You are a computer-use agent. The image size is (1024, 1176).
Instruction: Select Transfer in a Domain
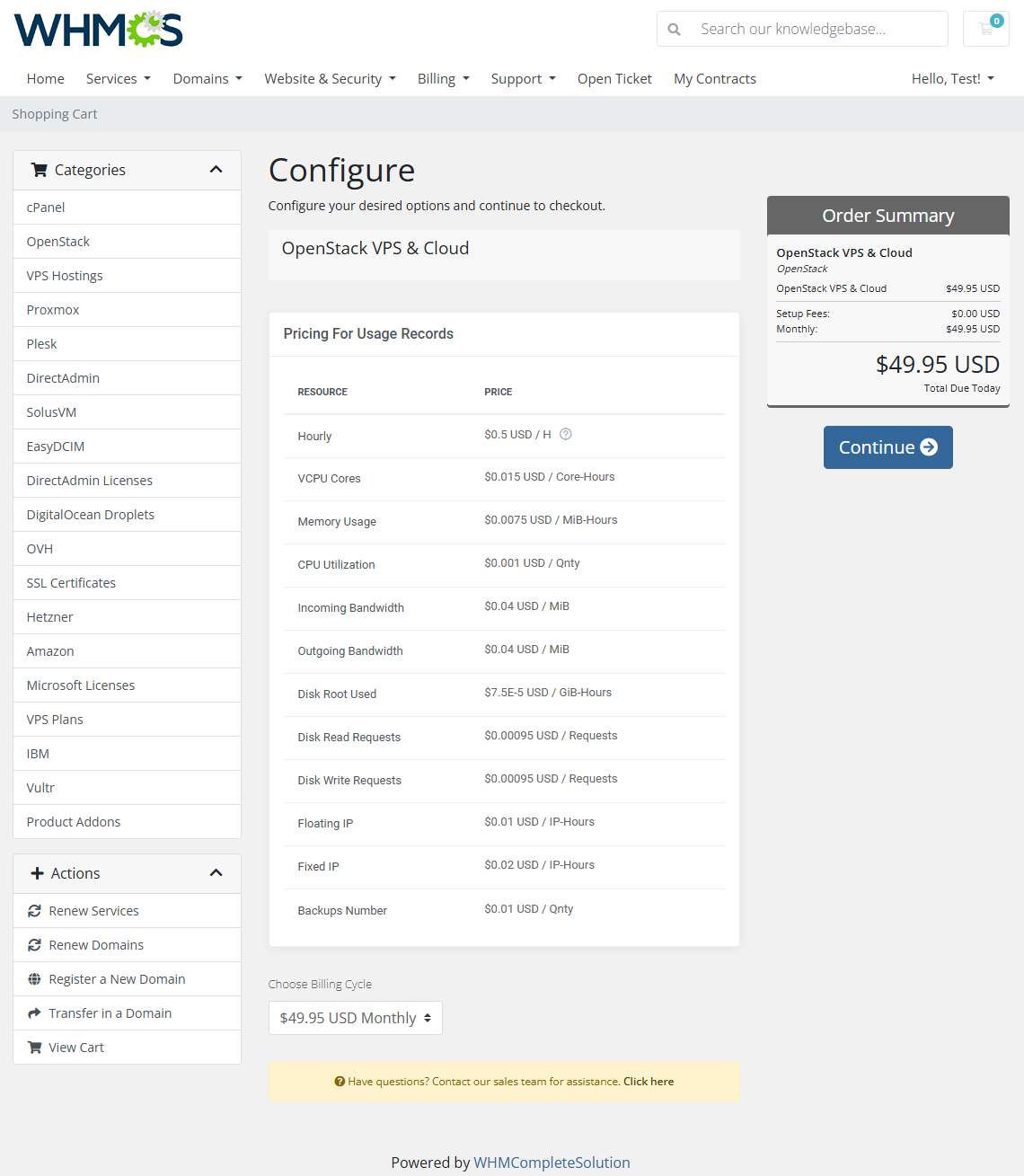coord(110,1013)
